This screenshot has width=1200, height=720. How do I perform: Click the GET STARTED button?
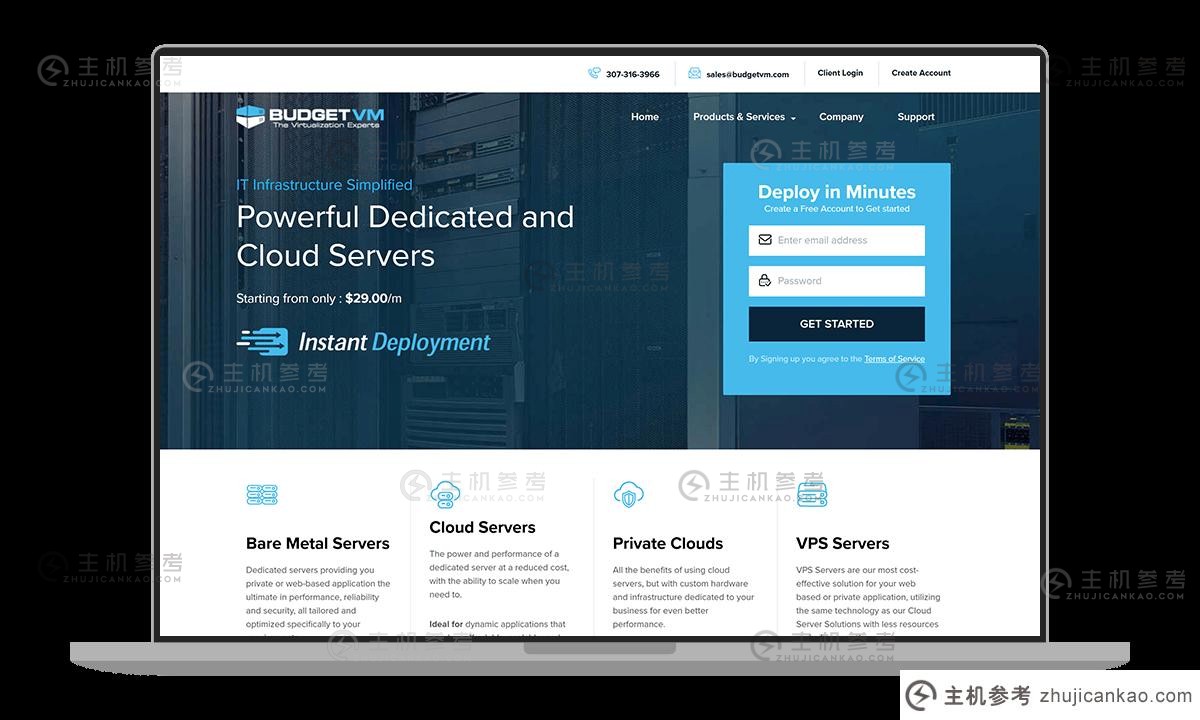(837, 324)
